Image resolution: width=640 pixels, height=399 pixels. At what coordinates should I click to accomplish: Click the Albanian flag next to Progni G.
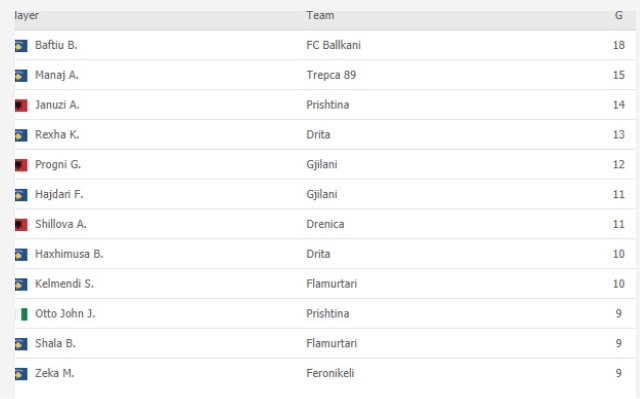click(21, 165)
